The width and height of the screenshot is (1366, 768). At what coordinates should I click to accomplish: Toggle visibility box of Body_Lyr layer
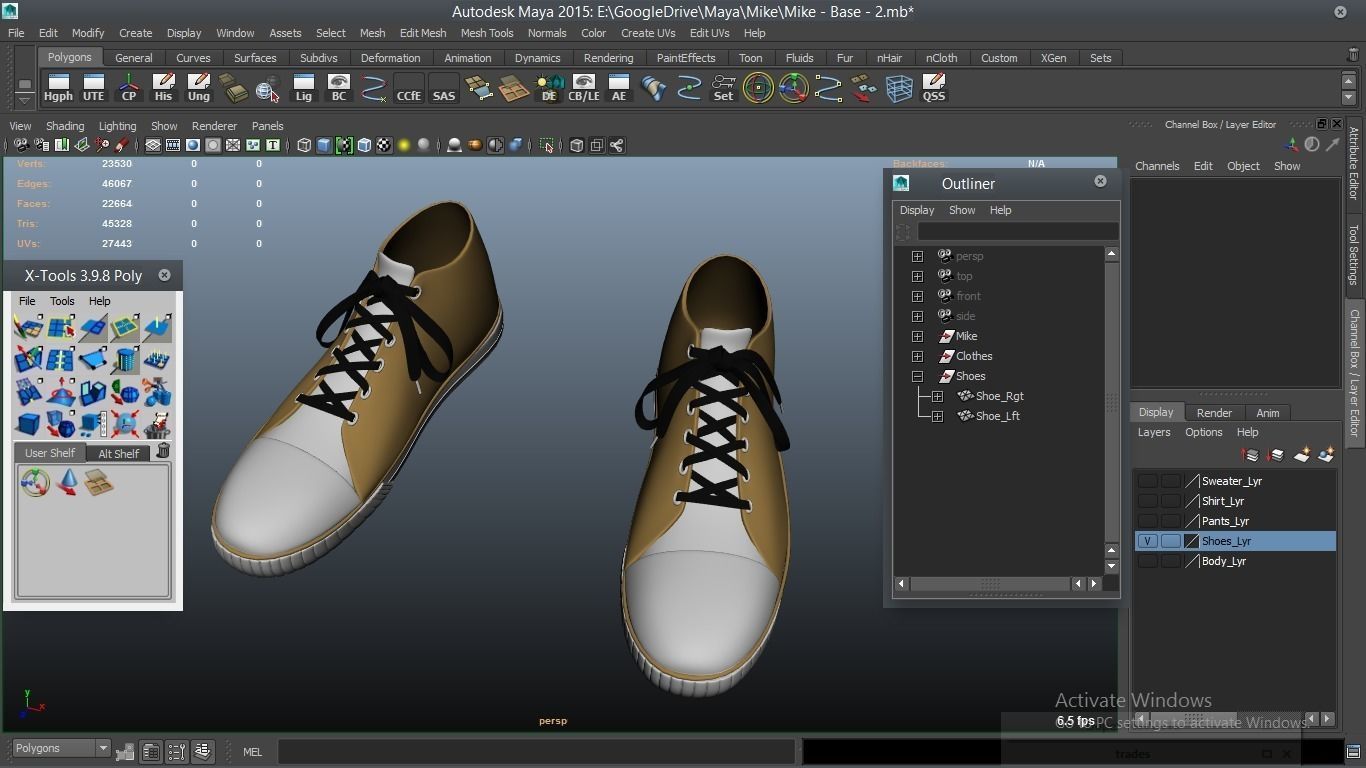point(1147,561)
